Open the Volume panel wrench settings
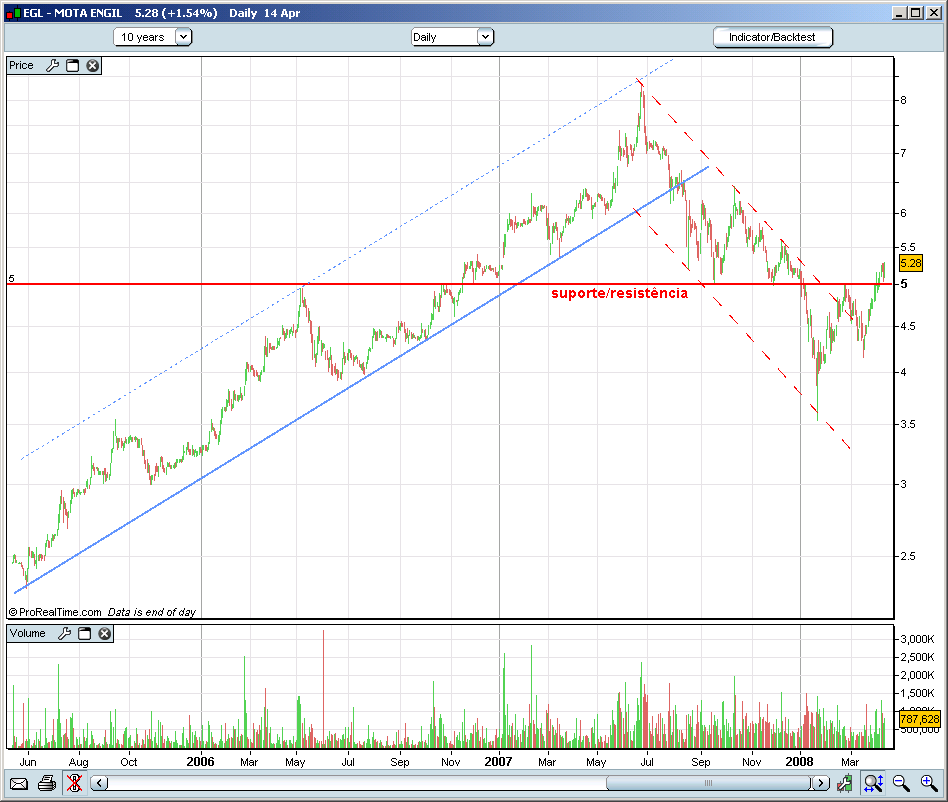 point(65,633)
